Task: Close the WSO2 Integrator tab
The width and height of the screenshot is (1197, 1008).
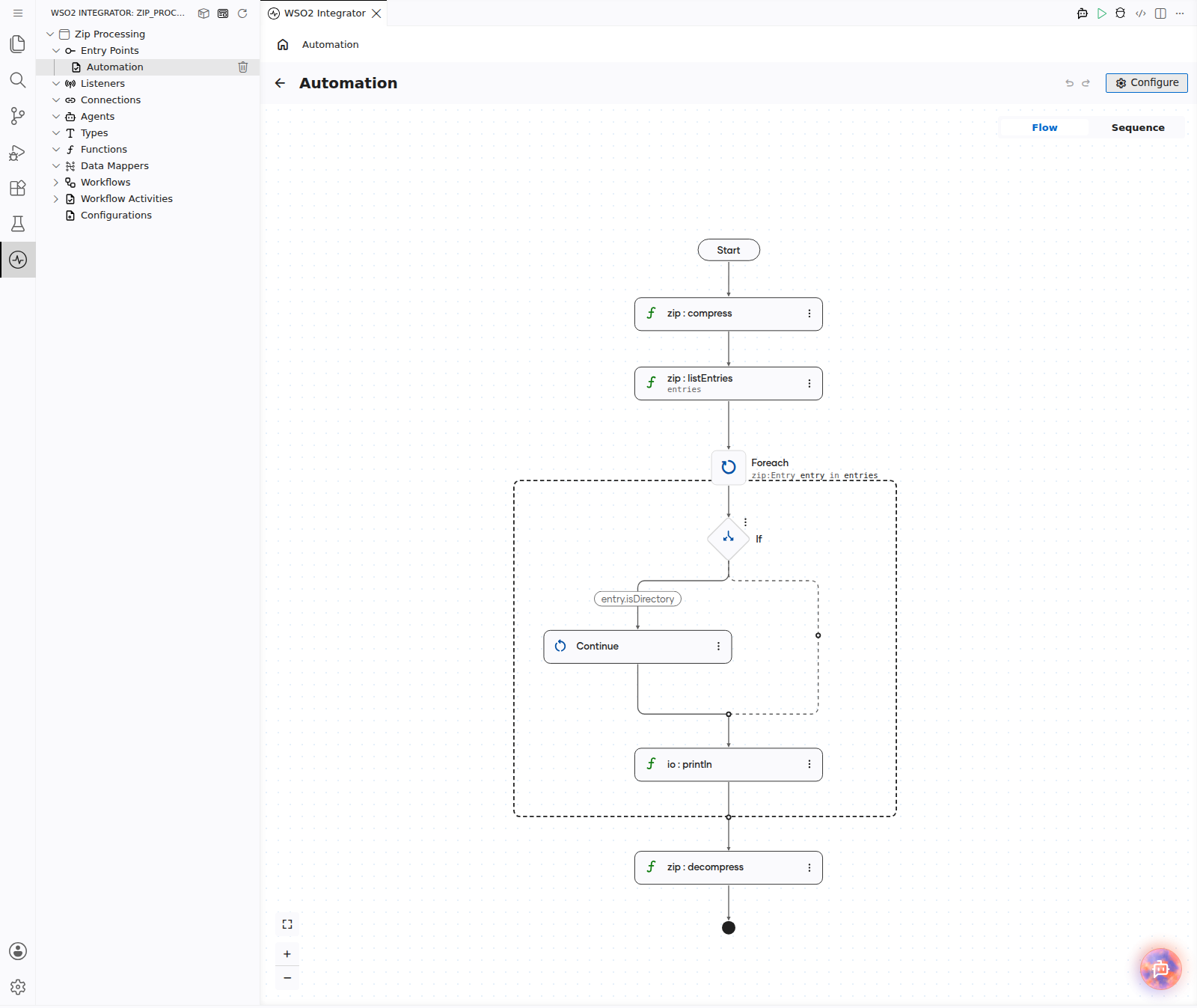Action: point(377,13)
